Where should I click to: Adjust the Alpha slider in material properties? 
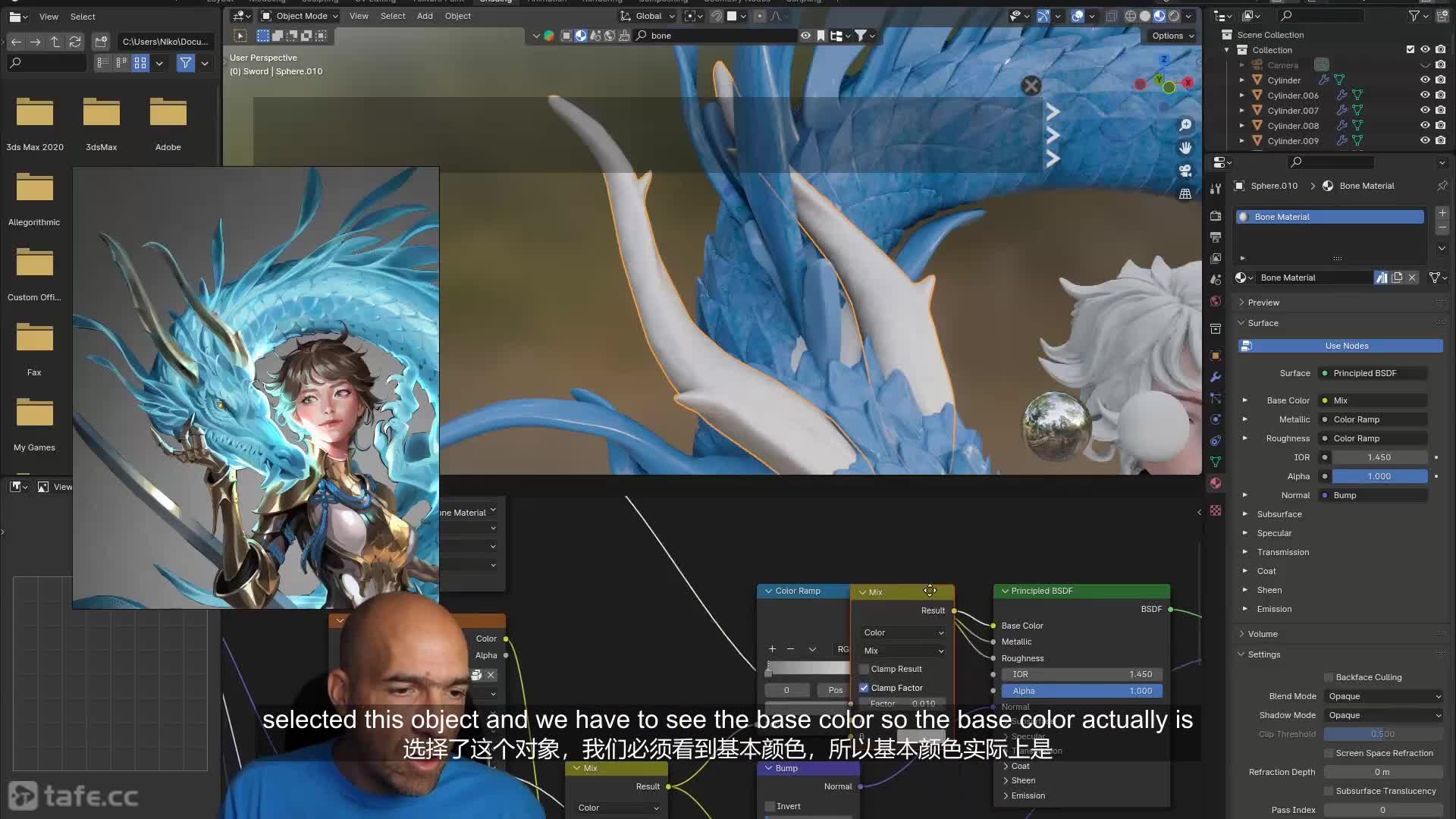coord(1379,476)
